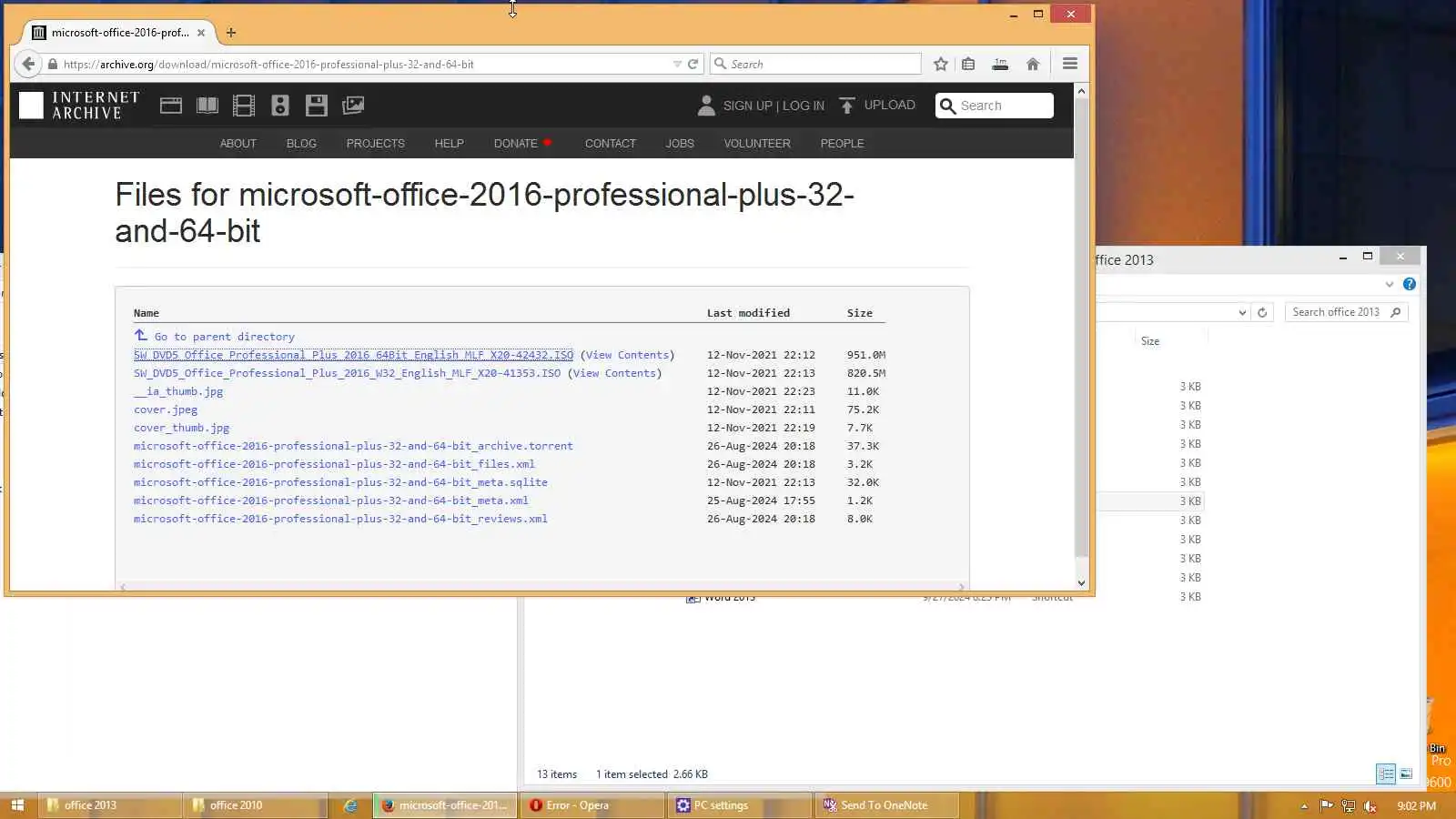Reload the page in Firefox
The image size is (1456, 819).
(x=693, y=64)
